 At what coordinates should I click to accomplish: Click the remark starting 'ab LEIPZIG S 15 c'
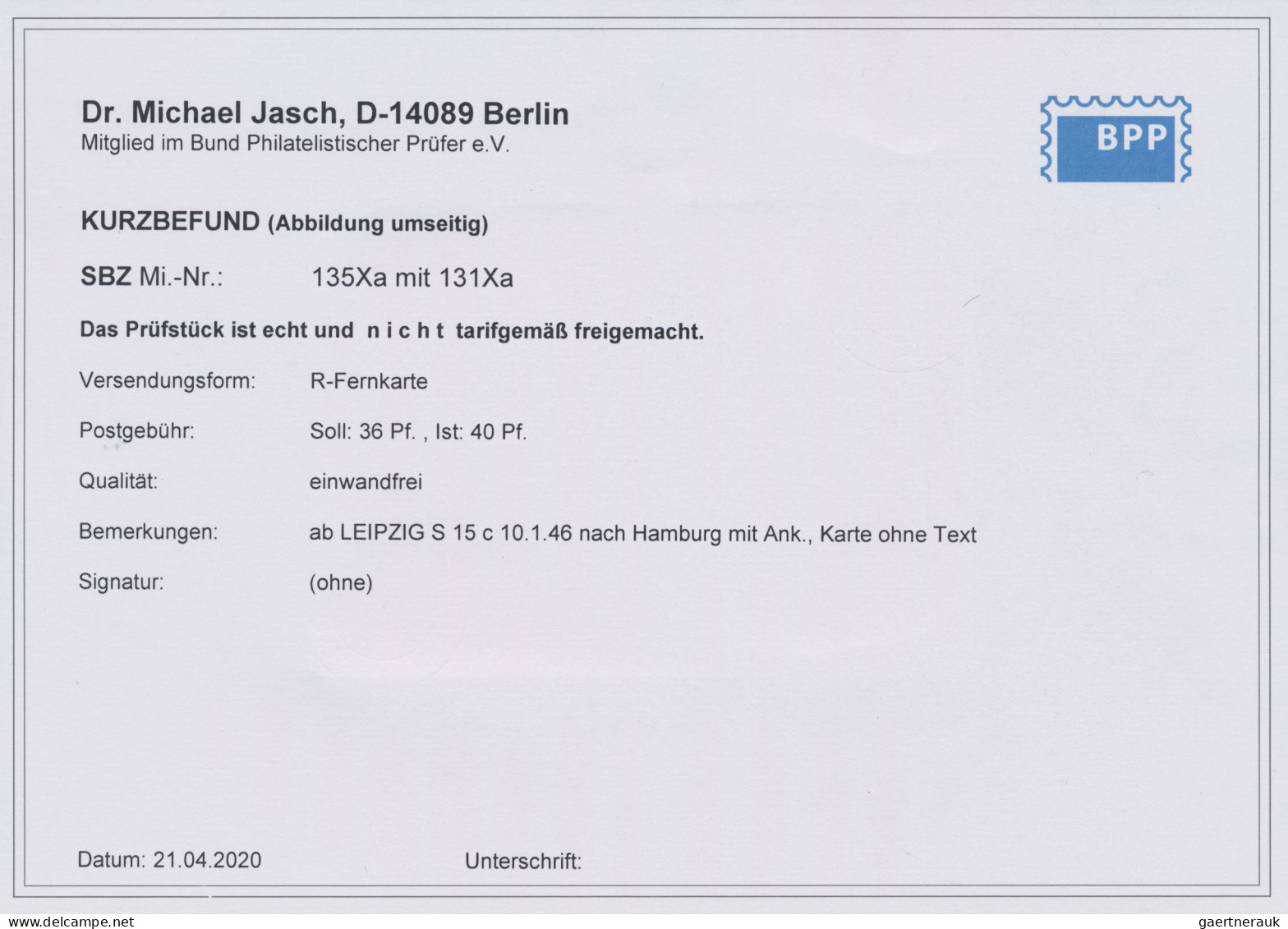pos(643,534)
